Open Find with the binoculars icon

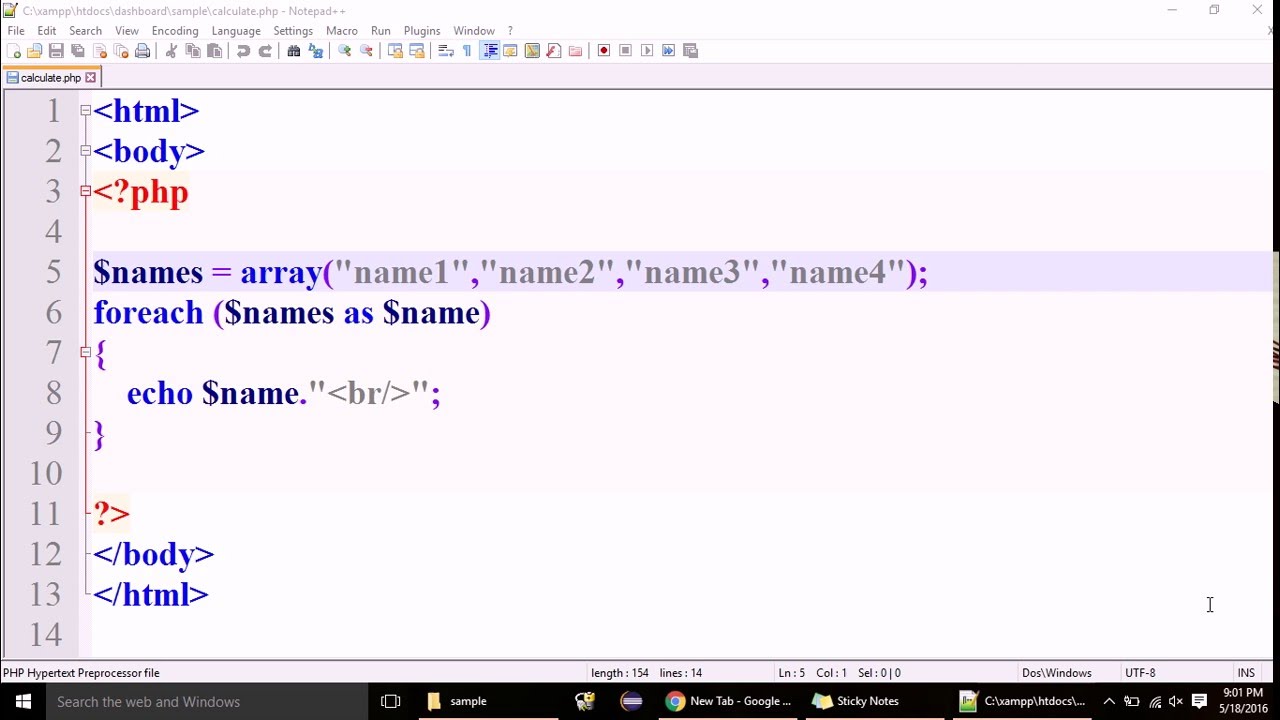pyautogui.click(x=294, y=51)
